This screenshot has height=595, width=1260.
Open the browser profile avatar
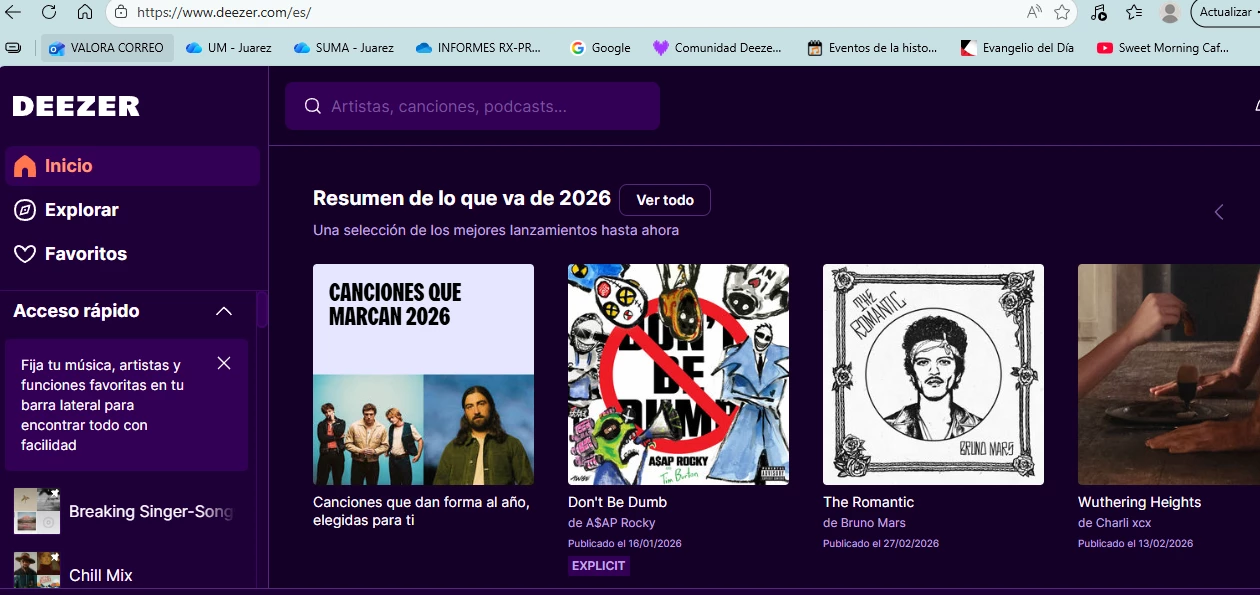pos(1169,12)
